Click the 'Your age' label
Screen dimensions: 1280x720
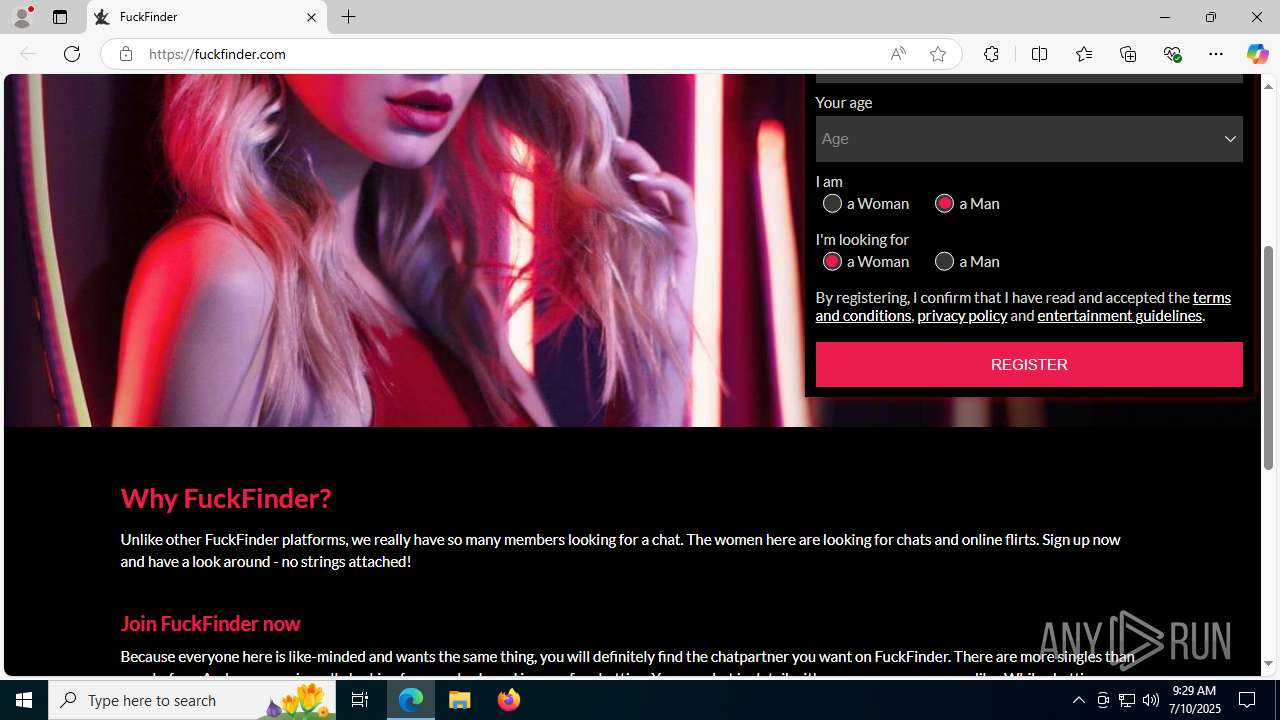844,102
